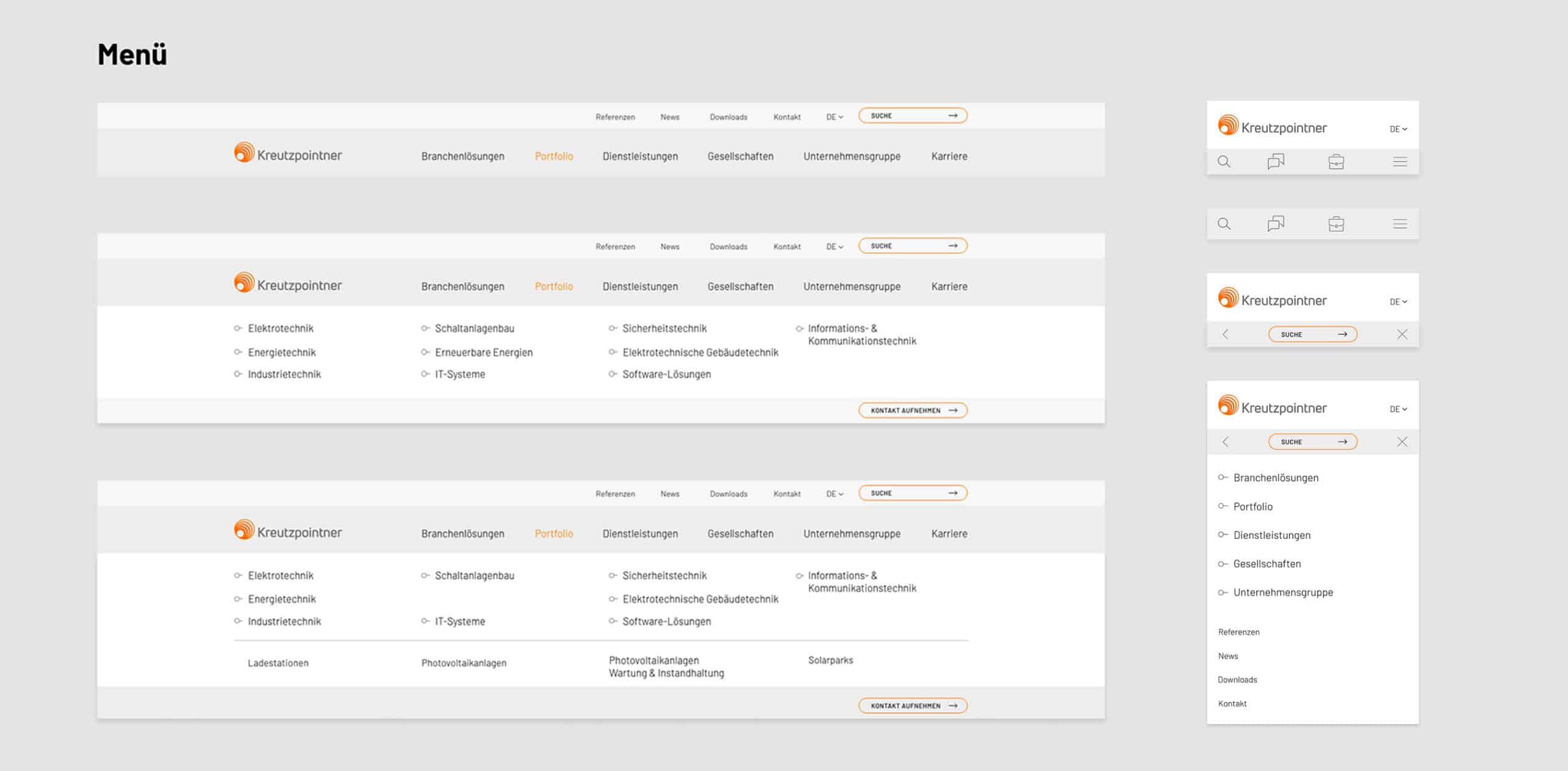Viewport: 1568px width, 771px height.
Task: Expand DE dropdown in expanded mobile menu panel
Action: (x=1398, y=409)
